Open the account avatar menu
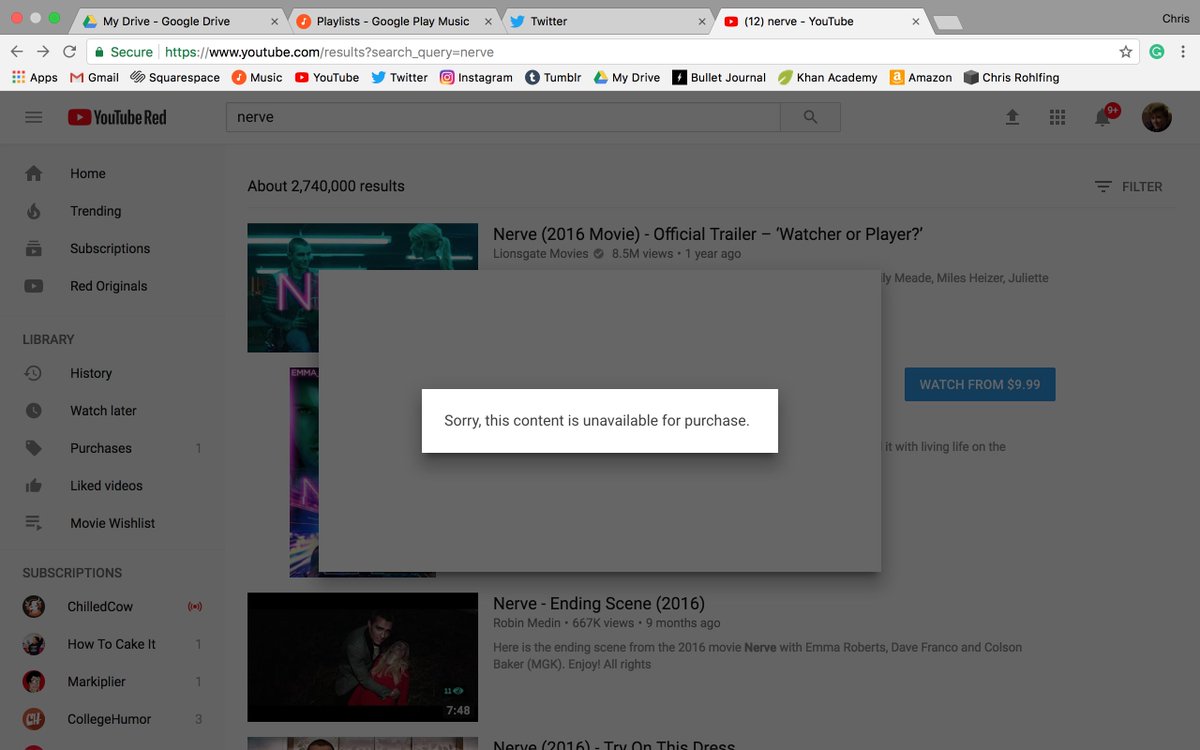This screenshot has height=750, width=1200. [1156, 117]
